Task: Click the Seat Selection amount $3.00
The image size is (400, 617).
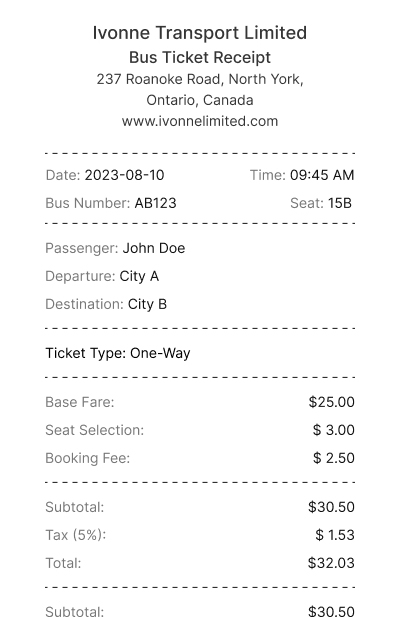Action: tap(334, 430)
